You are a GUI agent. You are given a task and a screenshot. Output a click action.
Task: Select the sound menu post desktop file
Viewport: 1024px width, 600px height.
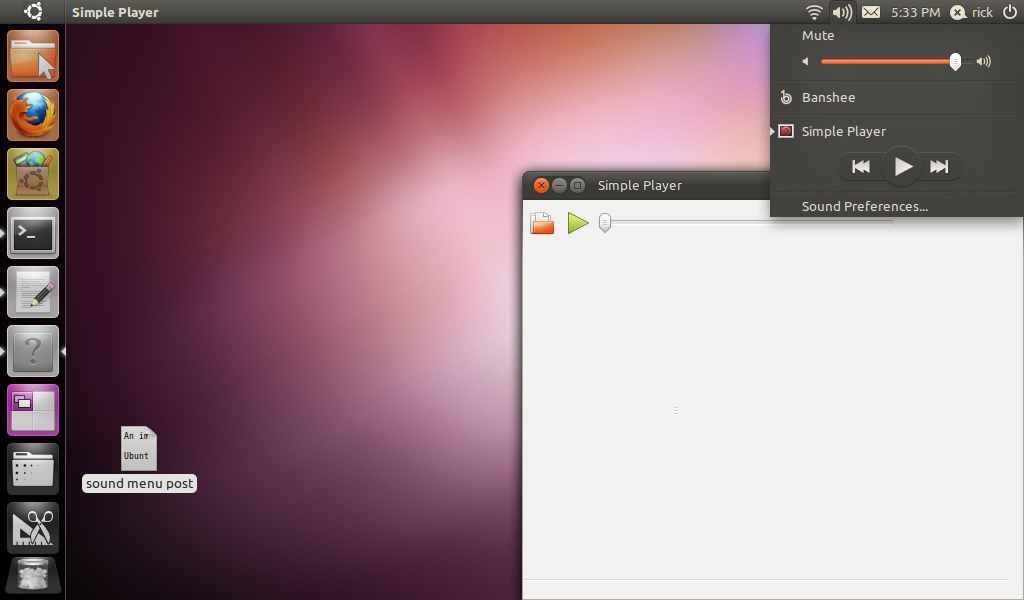tap(139, 459)
